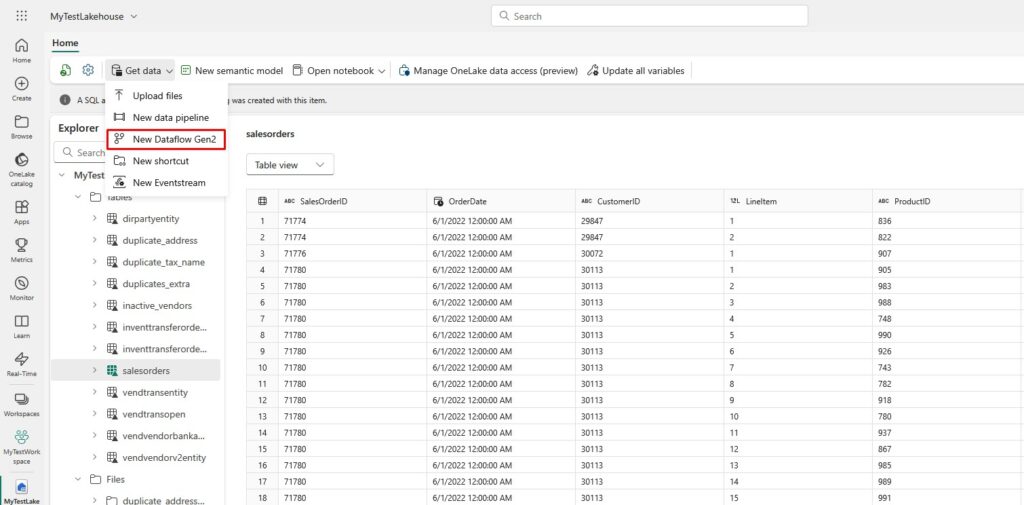Select the vendtransopen table
Screen dimensions: 1024x505
(x=154, y=414)
